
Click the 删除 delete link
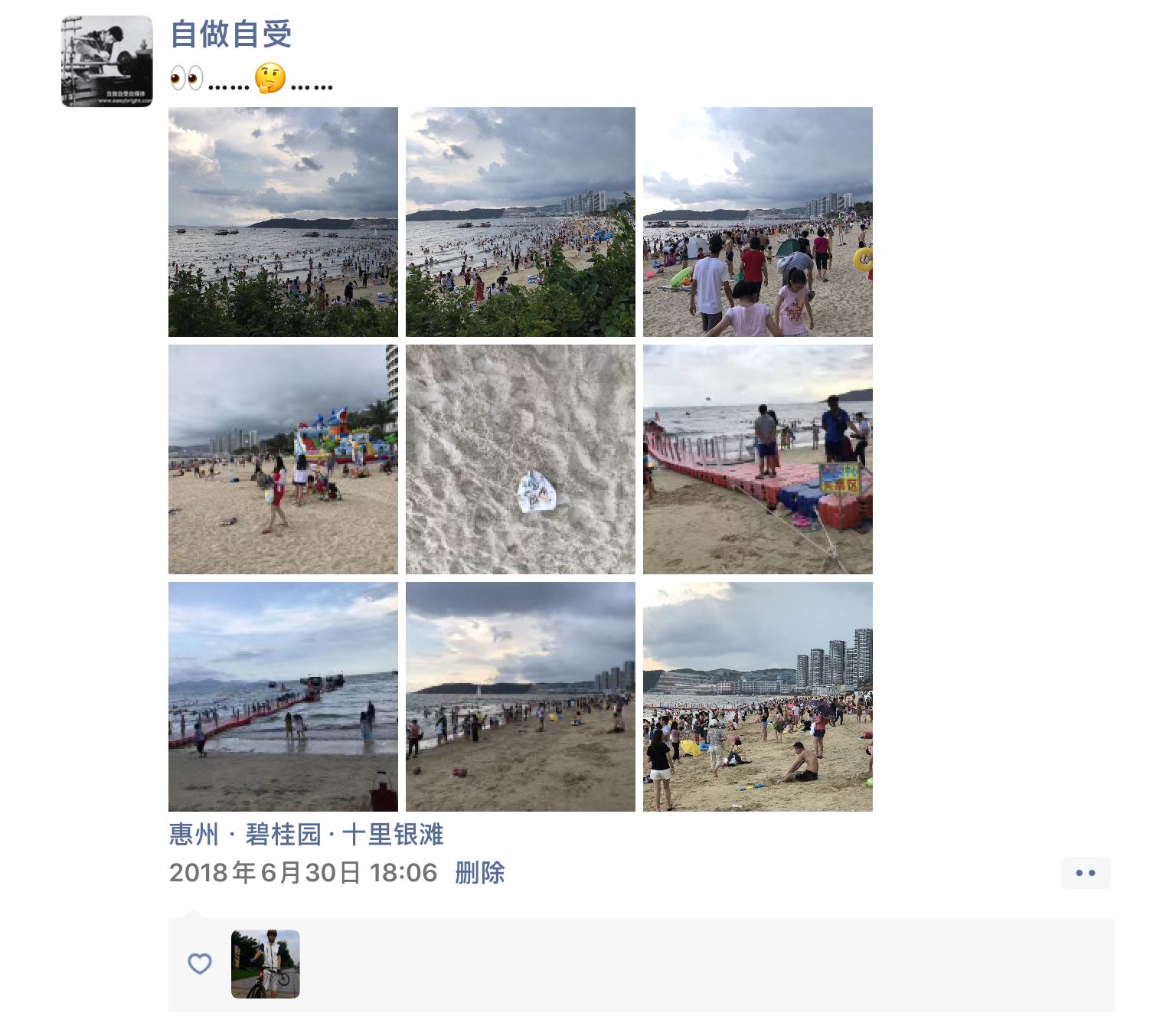[480, 873]
